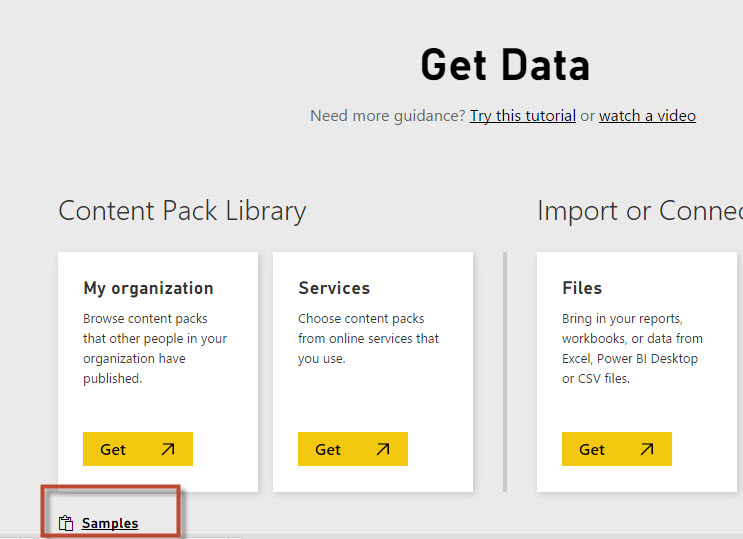
Task: Open the 'Try this tutorial' link
Action: click(x=522, y=116)
